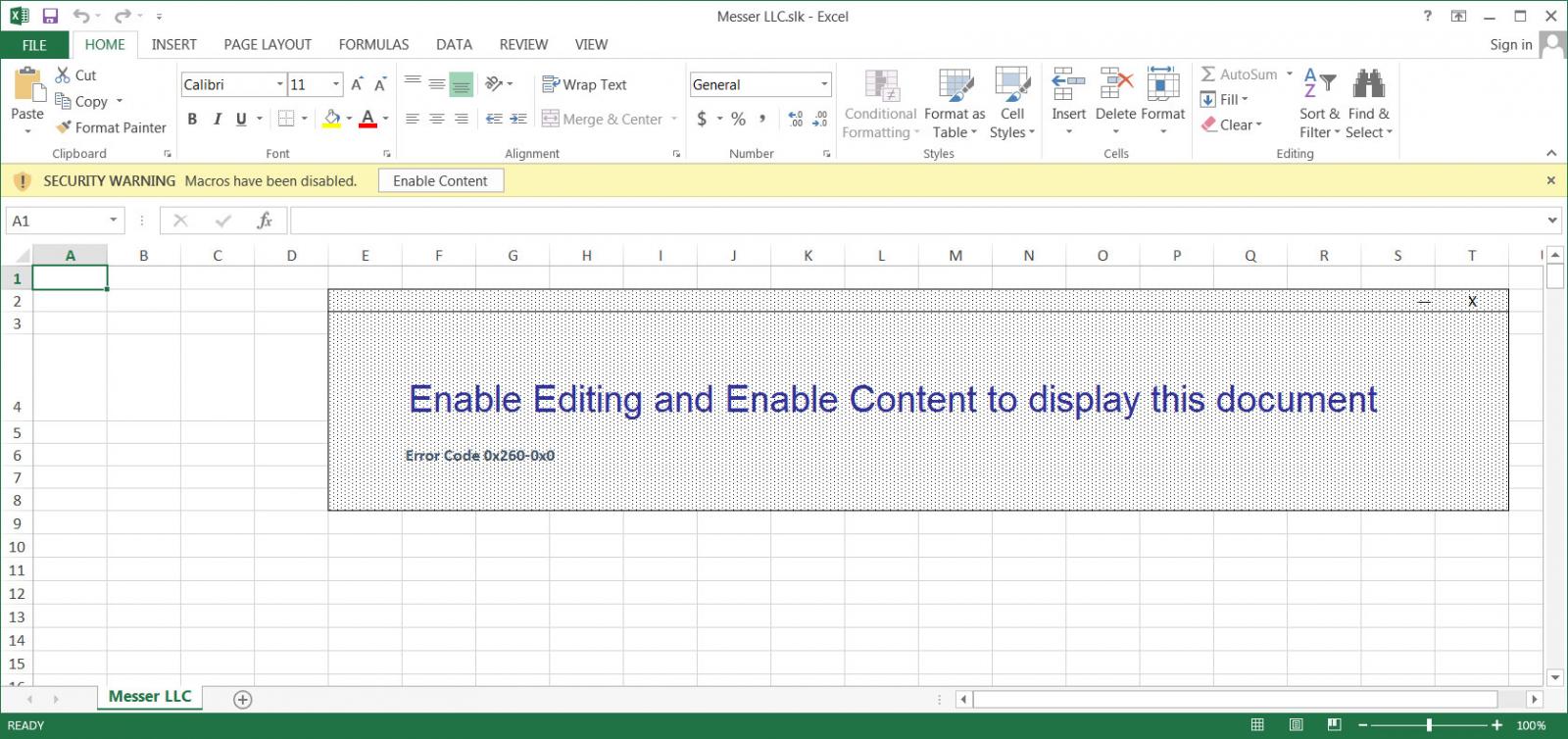The image size is (1568, 739).
Task: Open the Clear dropdown
Action: pyautogui.click(x=1232, y=124)
